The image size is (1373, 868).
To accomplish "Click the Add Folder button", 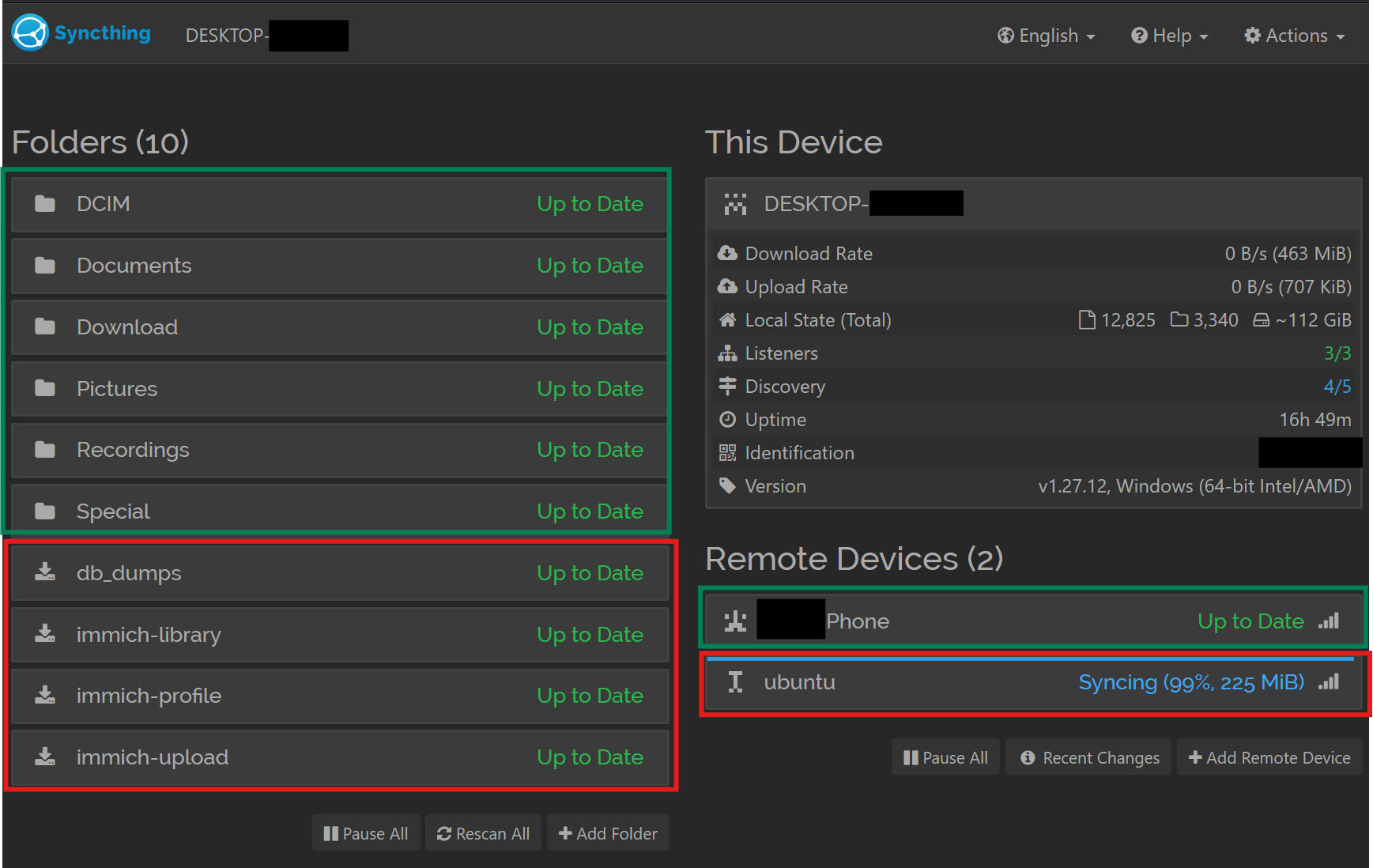I will pyautogui.click(x=608, y=833).
